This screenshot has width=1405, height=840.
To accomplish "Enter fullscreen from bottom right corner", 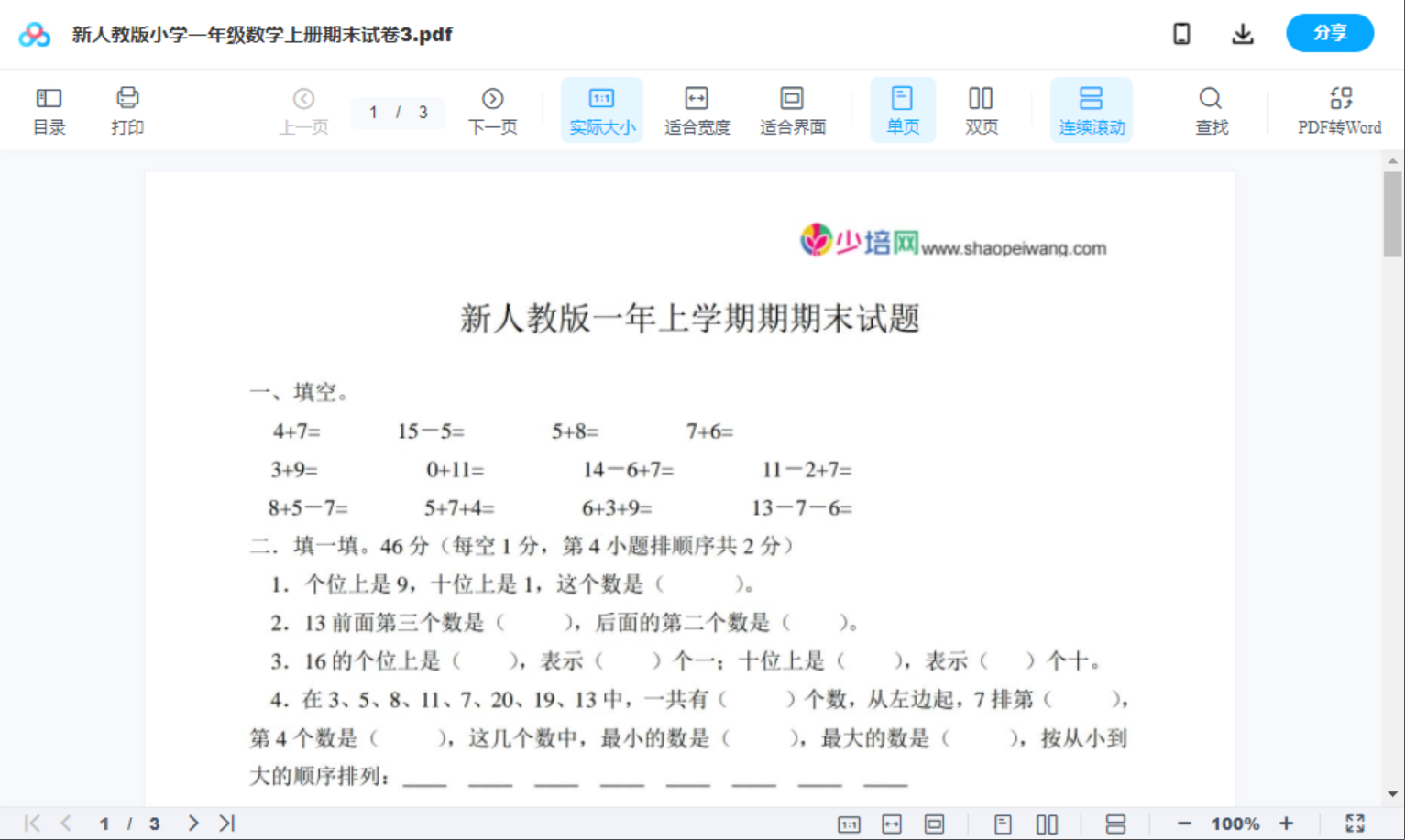I will [x=1356, y=823].
